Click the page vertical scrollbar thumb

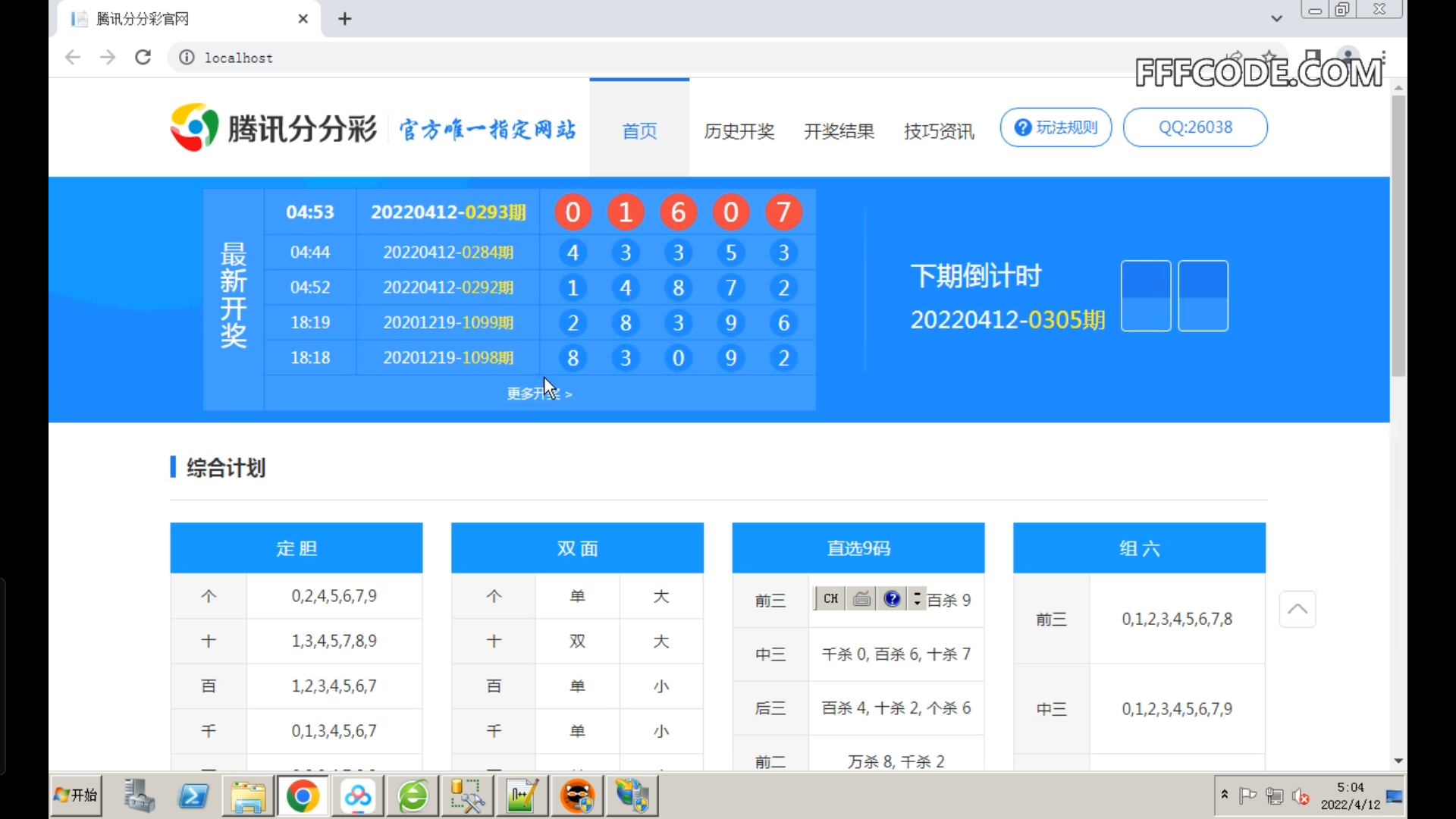point(1398,235)
